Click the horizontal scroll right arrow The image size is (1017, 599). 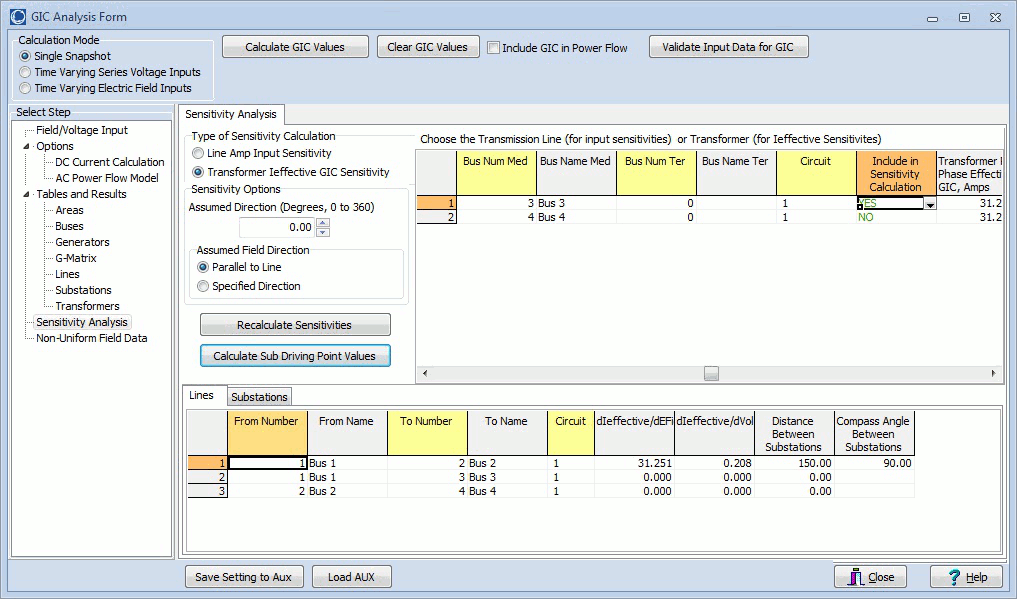(x=994, y=373)
